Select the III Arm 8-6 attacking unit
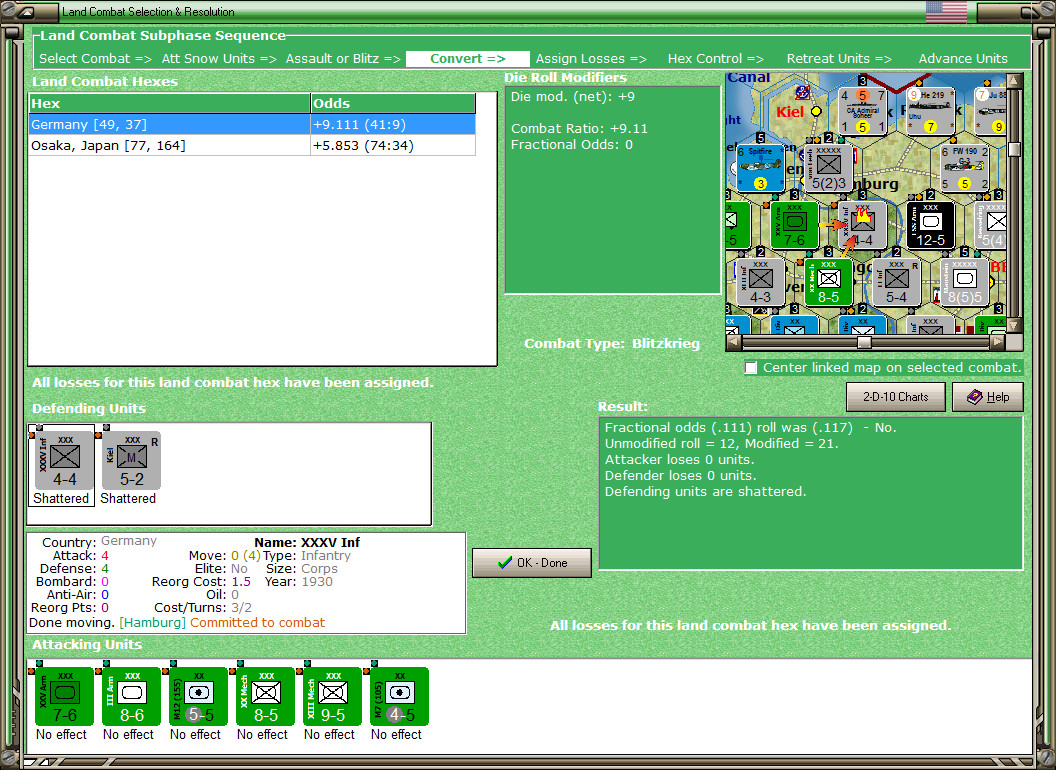Image resolution: width=1056 pixels, height=770 pixels. (x=131, y=697)
